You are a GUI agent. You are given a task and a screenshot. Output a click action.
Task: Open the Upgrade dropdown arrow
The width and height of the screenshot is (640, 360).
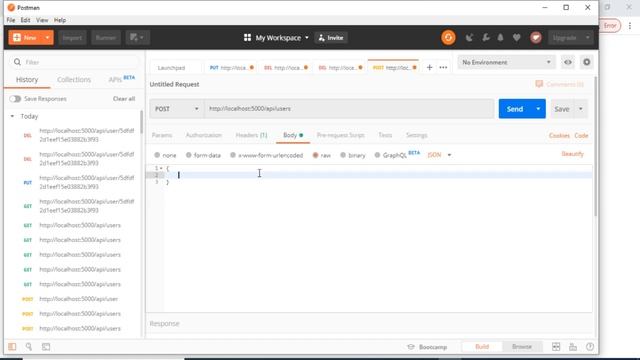tap(587, 38)
